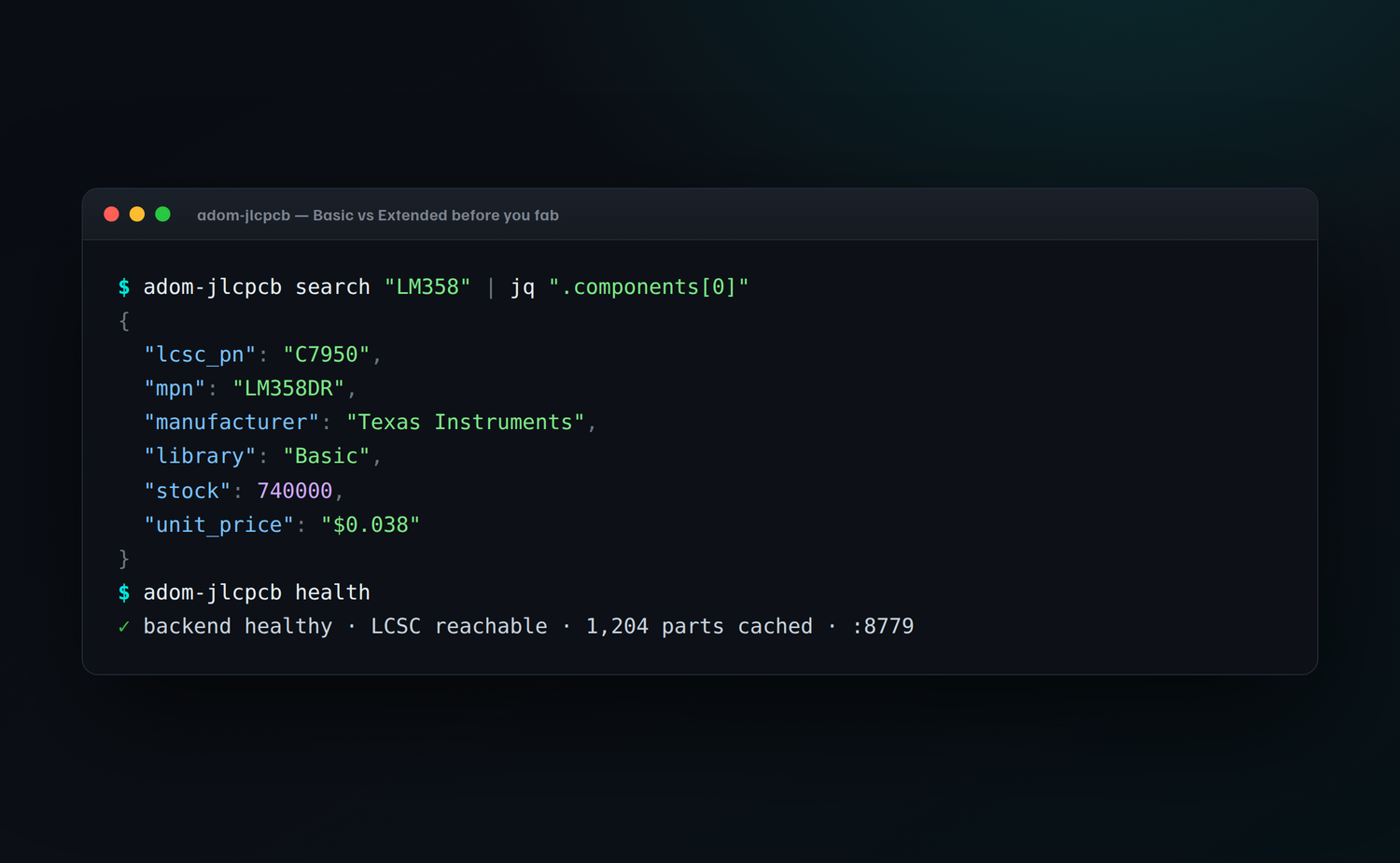Click the "stock" key
Viewport: 1400px width, 863px height.
click(x=187, y=491)
